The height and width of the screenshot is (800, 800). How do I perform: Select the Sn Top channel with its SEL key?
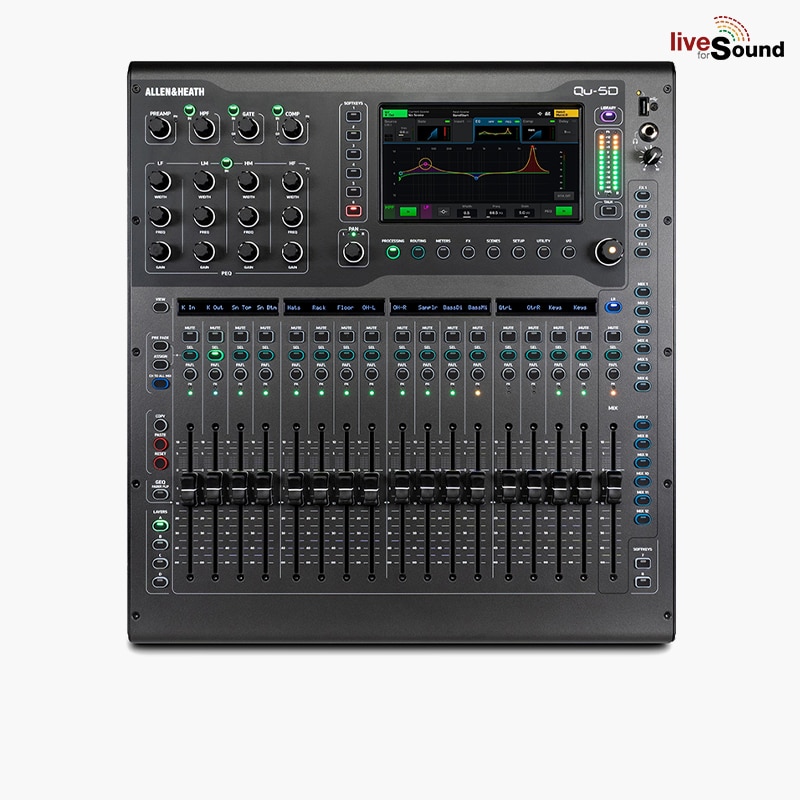(240, 355)
